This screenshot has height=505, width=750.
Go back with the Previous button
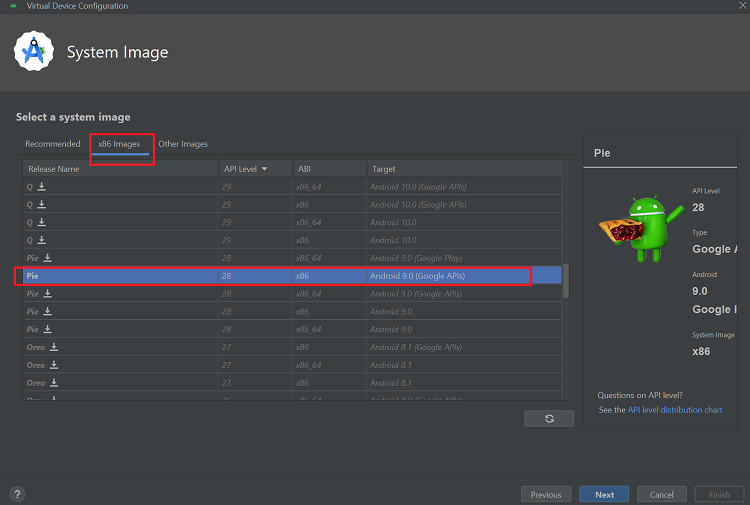point(546,494)
